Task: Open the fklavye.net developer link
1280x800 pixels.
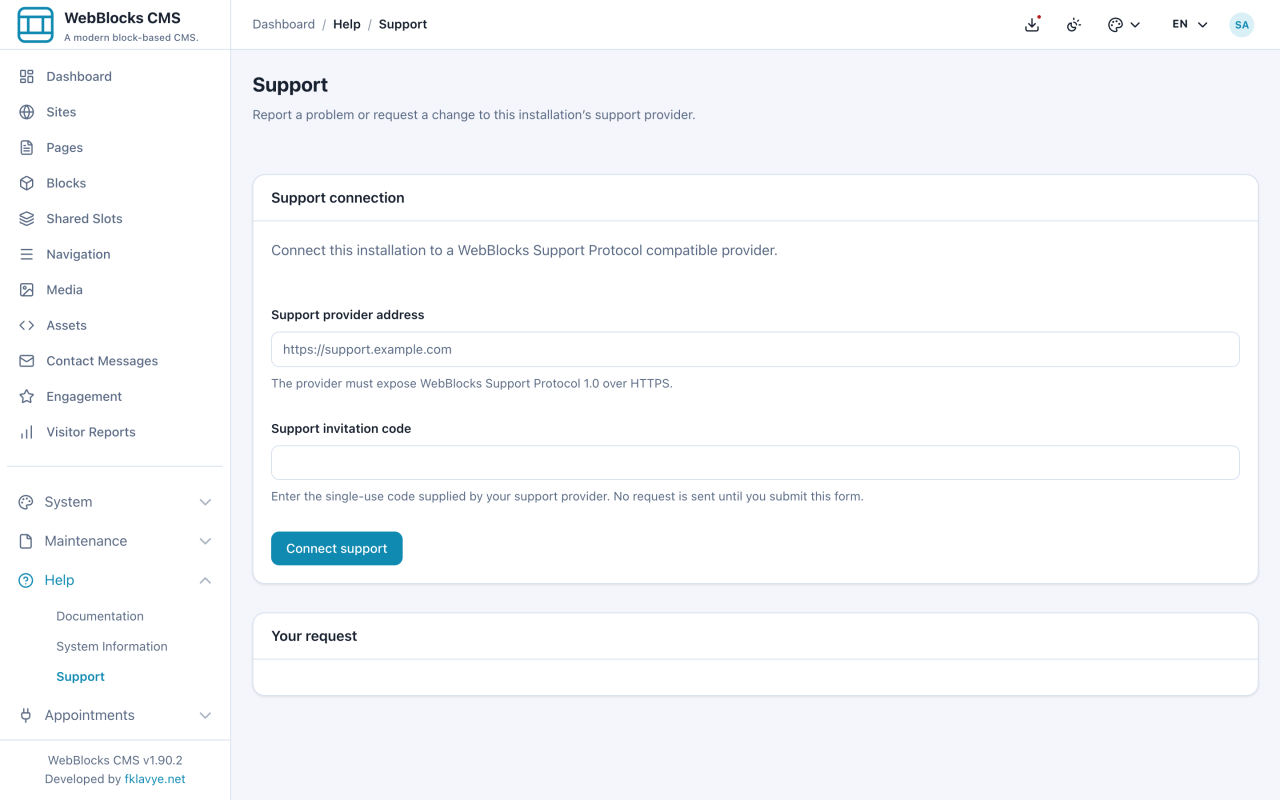Action: (x=155, y=779)
